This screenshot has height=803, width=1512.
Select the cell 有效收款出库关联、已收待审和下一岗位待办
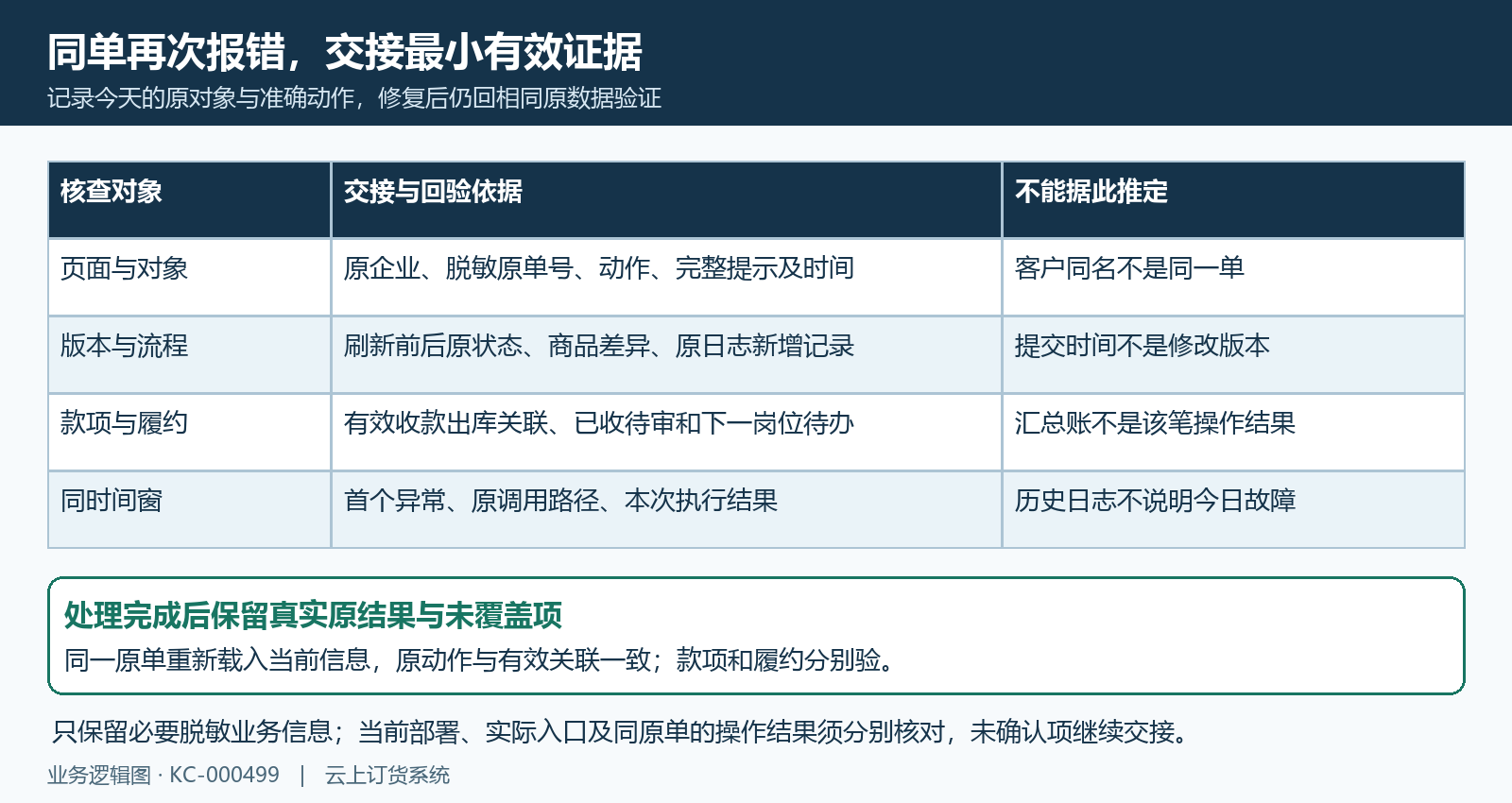666,433
